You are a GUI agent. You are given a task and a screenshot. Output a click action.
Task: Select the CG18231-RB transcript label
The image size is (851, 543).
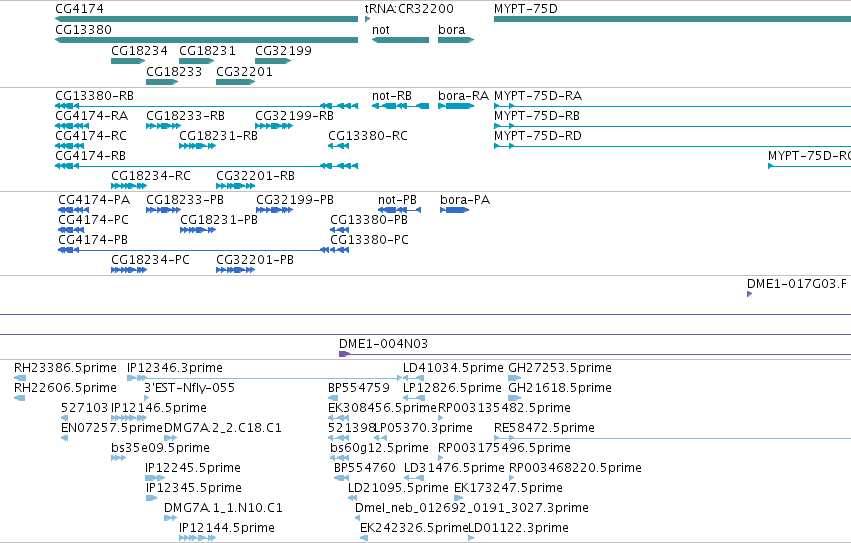click(218, 136)
